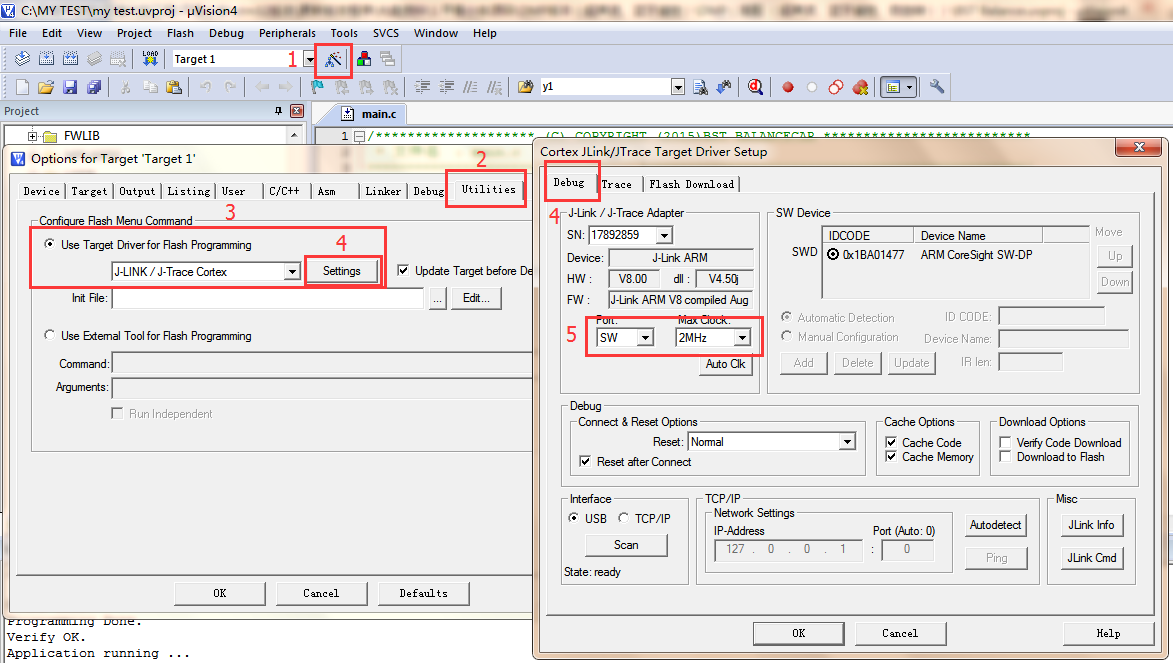Switch to the Flash Download tab

[691, 184]
